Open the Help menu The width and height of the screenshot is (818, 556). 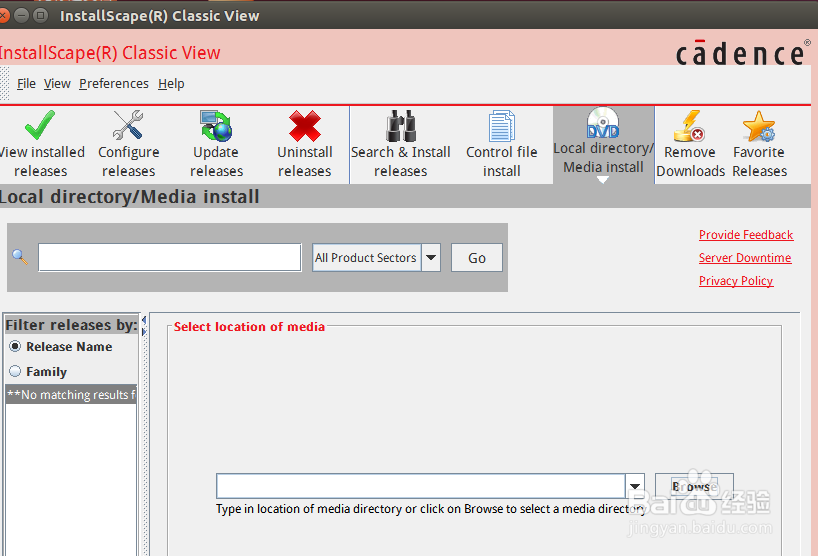[x=171, y=83]
